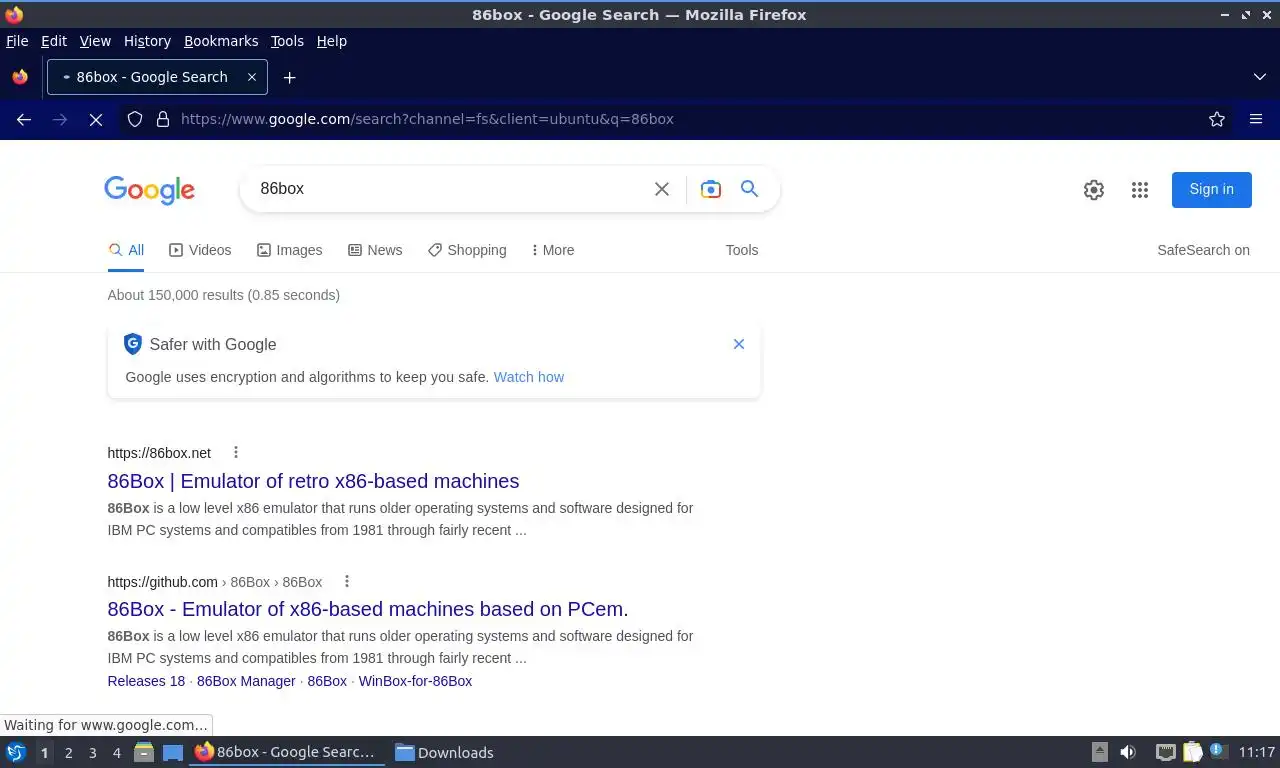Screen dimensions: 1280x768
Task: Switch to Videos results tab
Action: click(200, 250)
